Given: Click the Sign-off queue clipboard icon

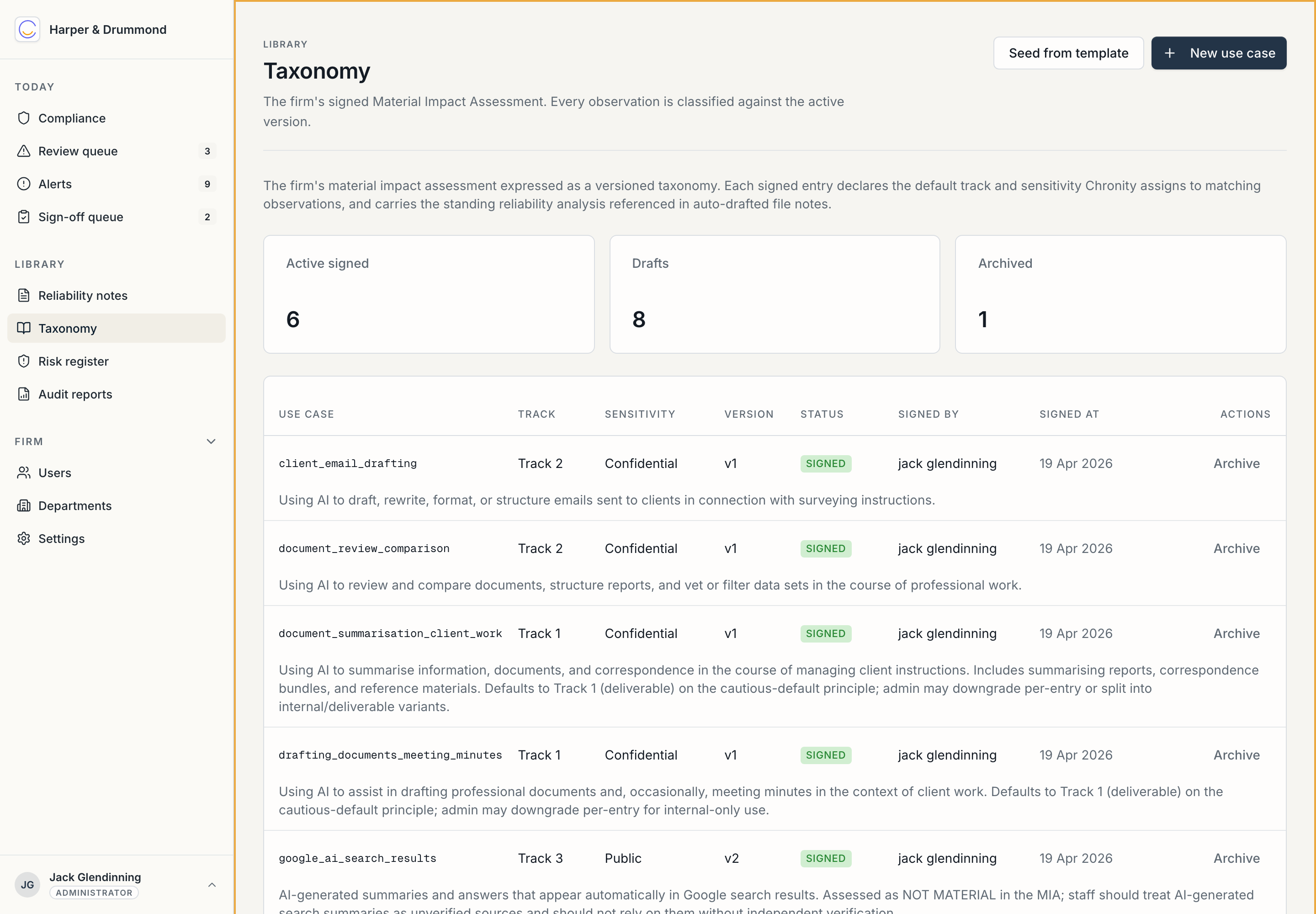Looking at the screenshot, I should [x=23, y=217].
